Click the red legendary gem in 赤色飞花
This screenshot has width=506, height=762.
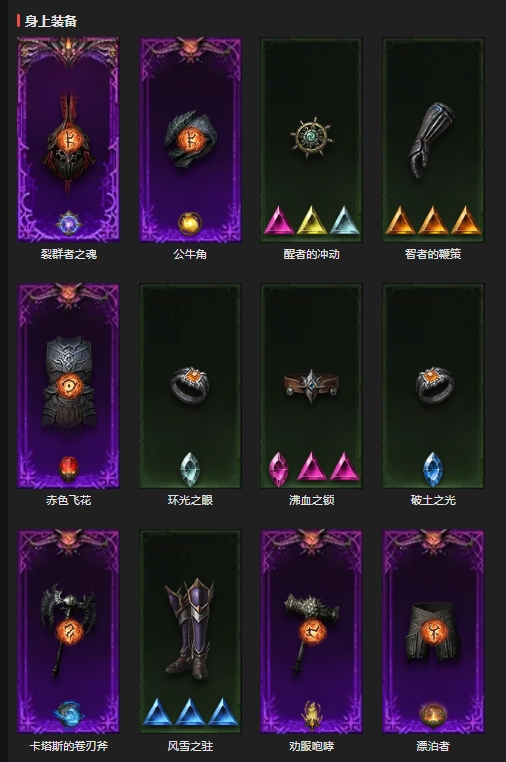69,469
